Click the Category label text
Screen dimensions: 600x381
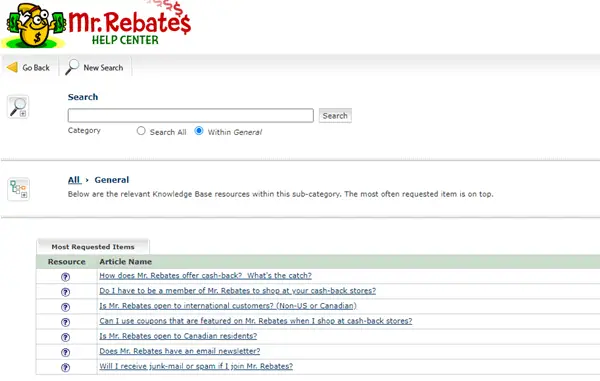tap(84, 130)
